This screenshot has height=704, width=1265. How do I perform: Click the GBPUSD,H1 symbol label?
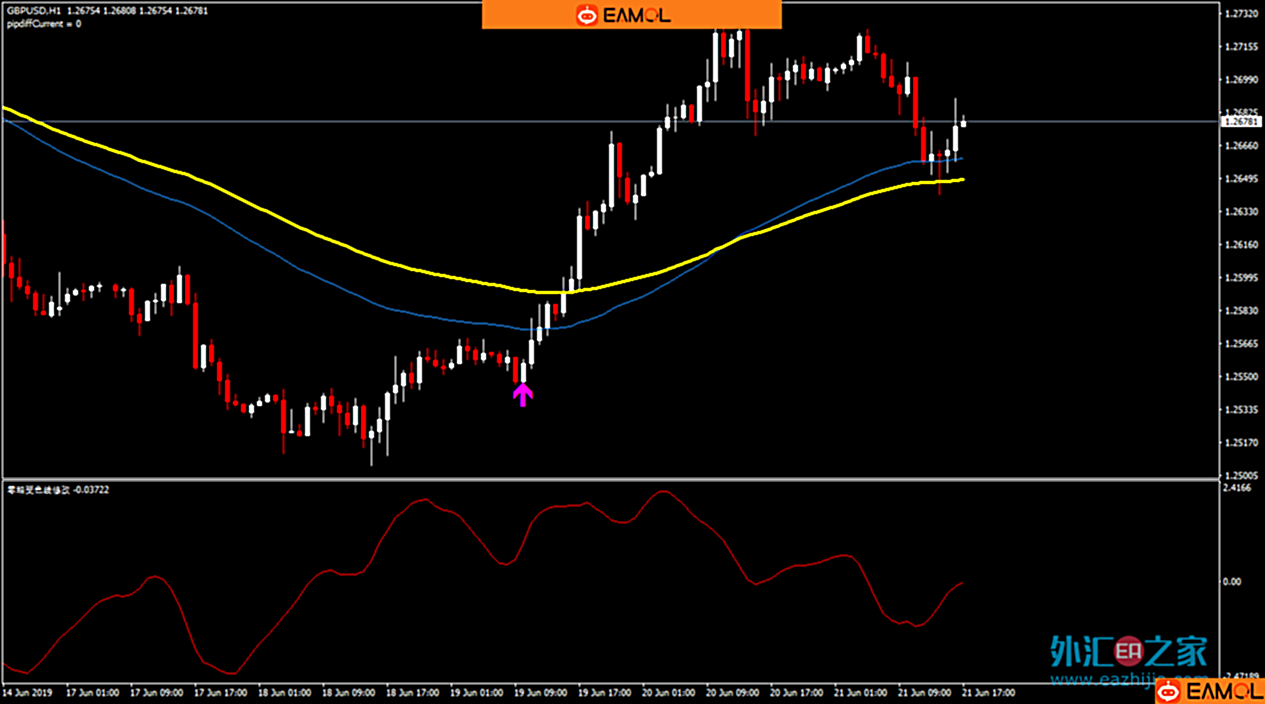coord(33,11)
